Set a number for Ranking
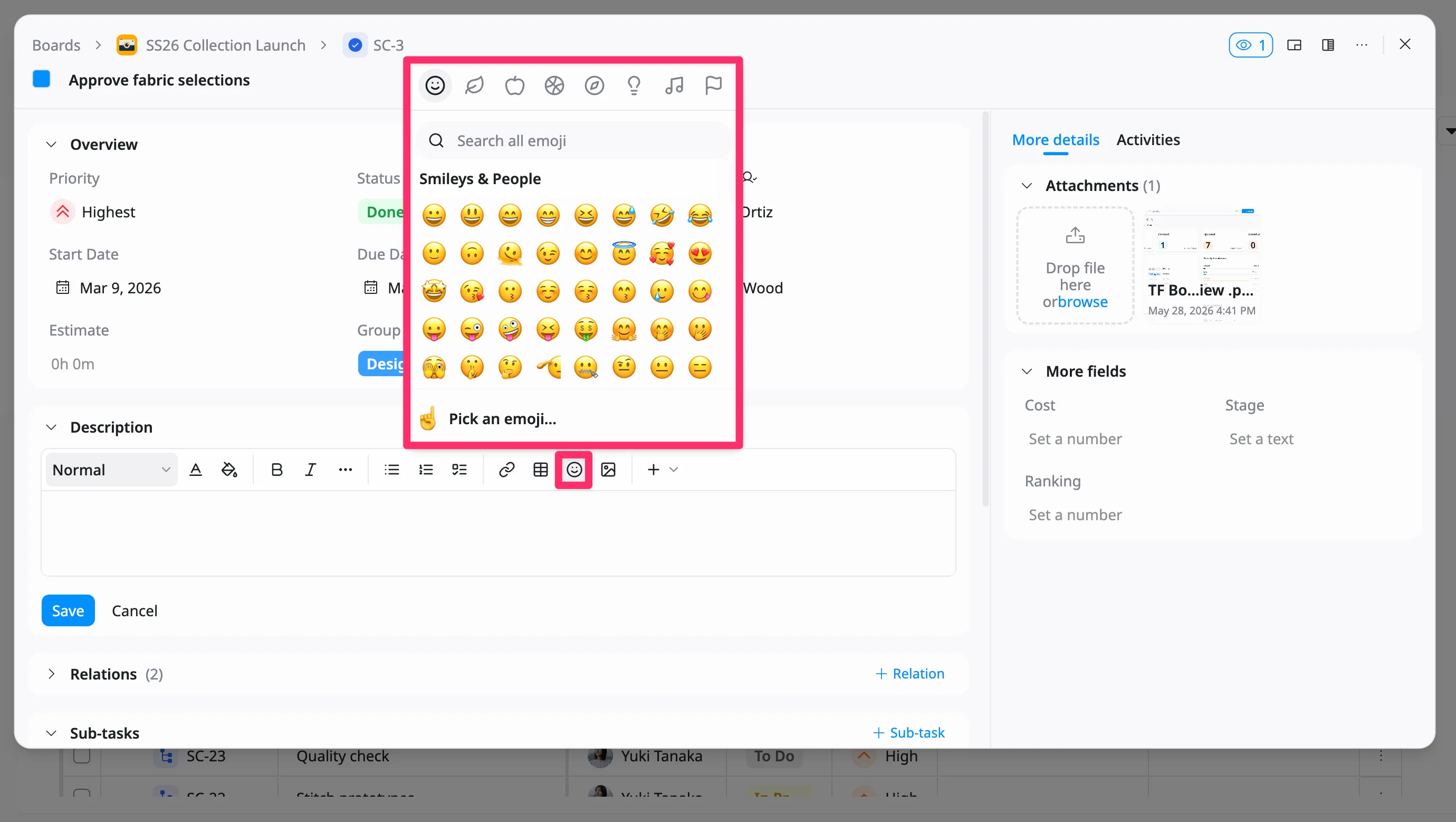The image size is (1456, 822). coord(1075,515)
